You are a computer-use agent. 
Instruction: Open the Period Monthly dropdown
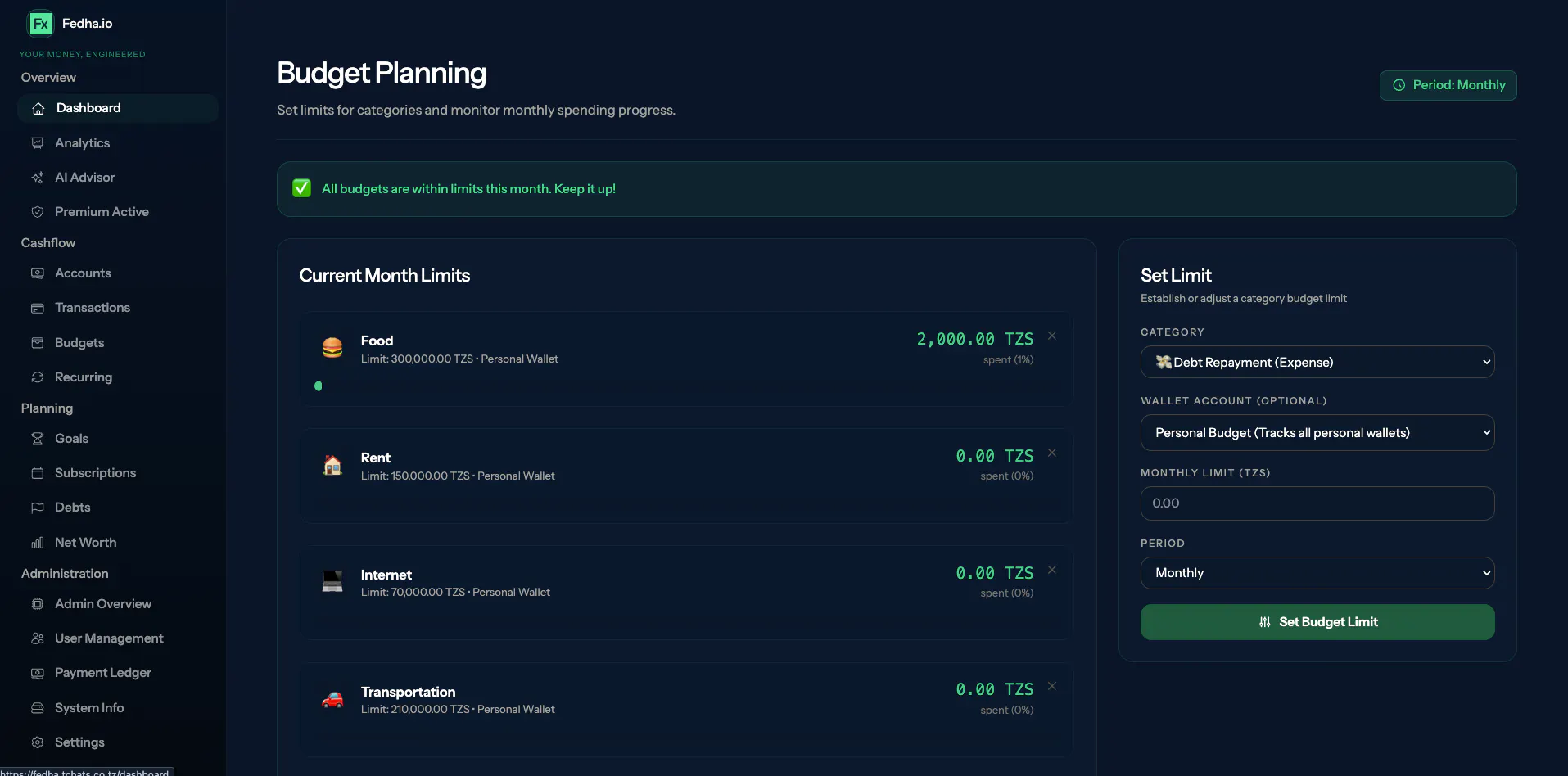click(1317, 573)
